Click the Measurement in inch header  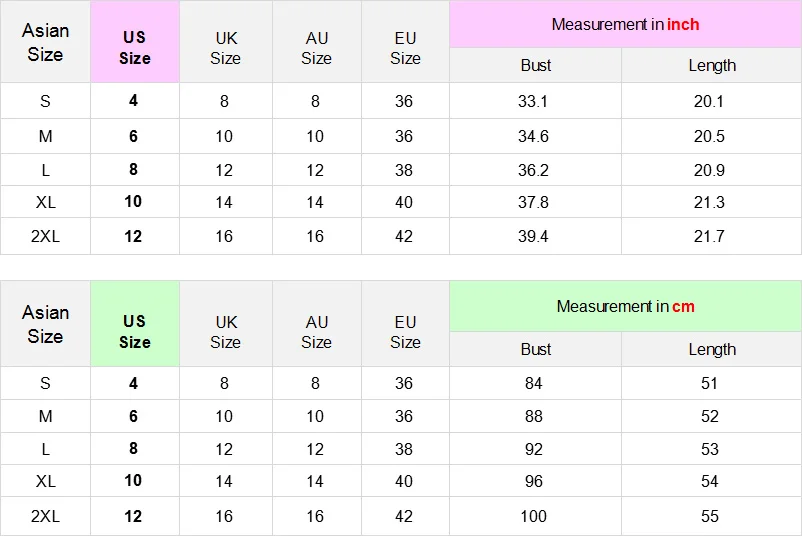625,24
